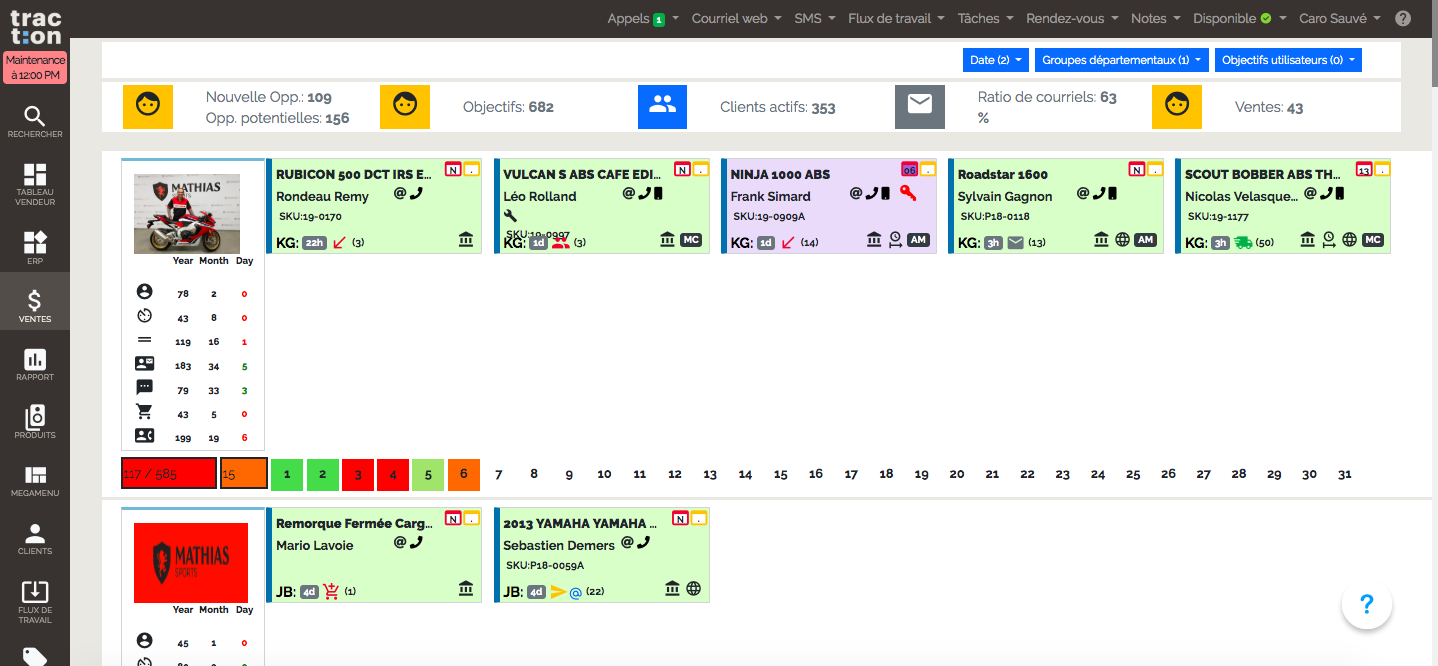Open the Clients section in the sidebar
Viewport: 1438px width, 666px height.
[35, 538]
